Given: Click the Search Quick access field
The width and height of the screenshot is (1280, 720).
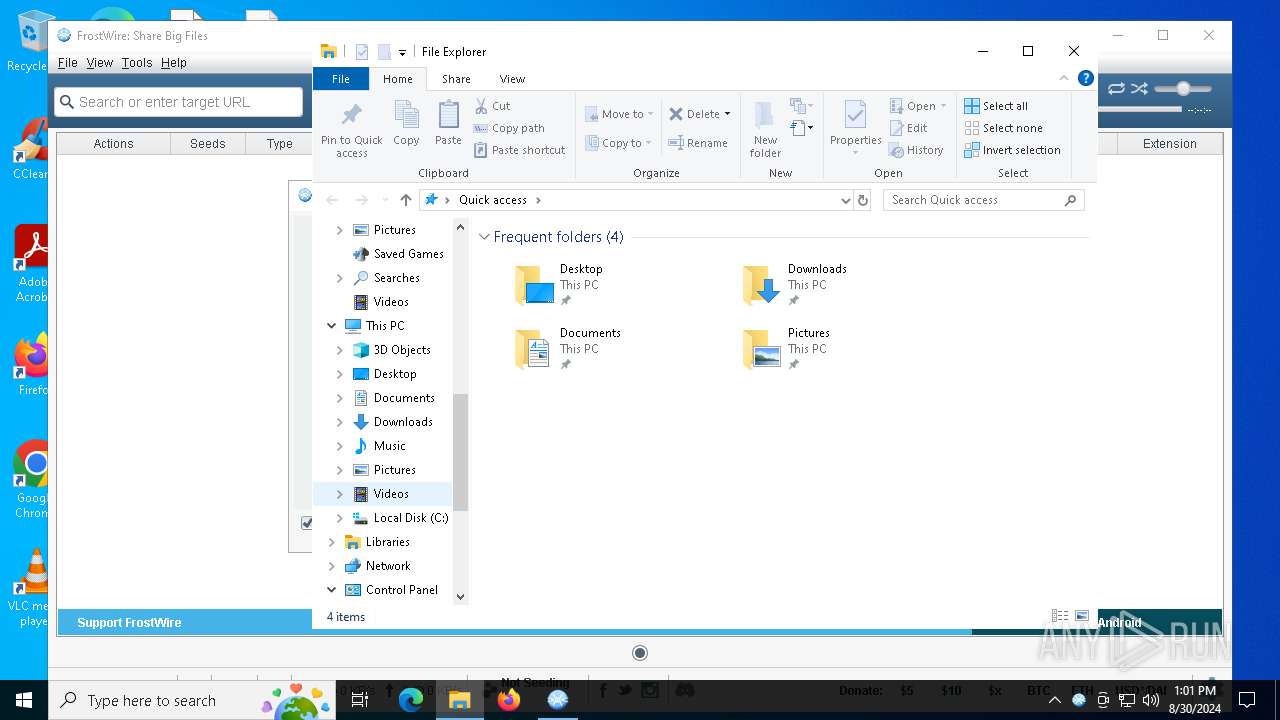Looking at the screenshot, I should coord(983,200).
